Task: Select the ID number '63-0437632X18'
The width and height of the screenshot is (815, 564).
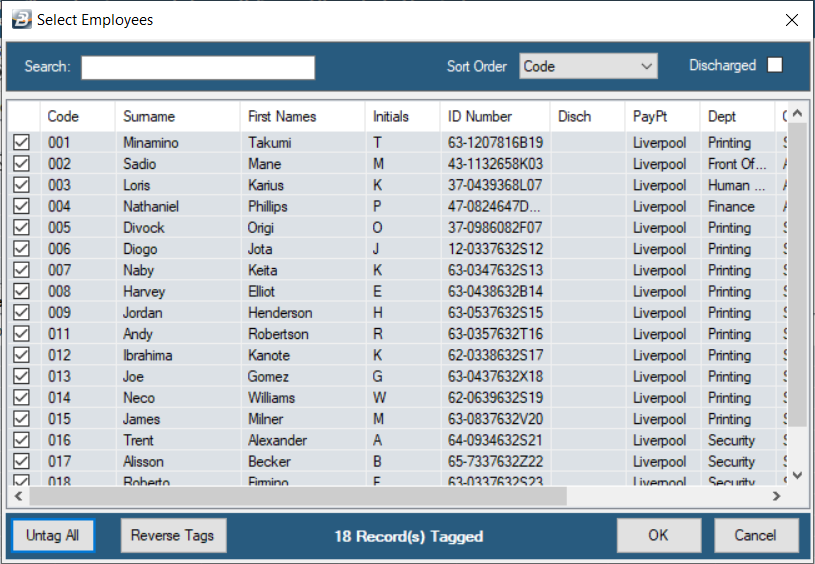Action: pos(495,376)
